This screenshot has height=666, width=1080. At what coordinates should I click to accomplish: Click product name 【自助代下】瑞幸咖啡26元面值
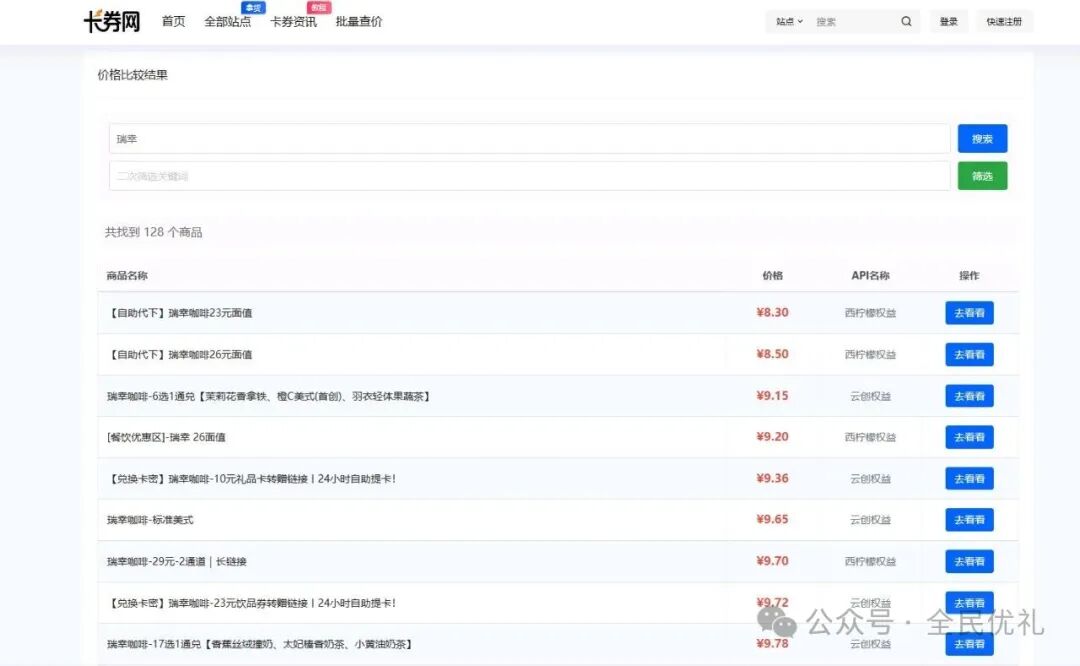coord(180,355)
